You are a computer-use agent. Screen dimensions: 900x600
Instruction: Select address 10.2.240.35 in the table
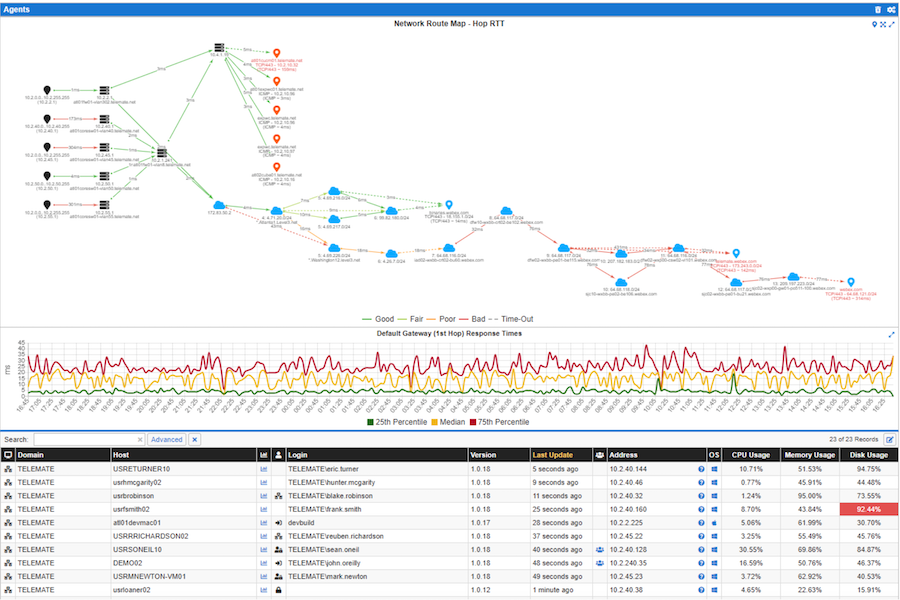(628, 563)
